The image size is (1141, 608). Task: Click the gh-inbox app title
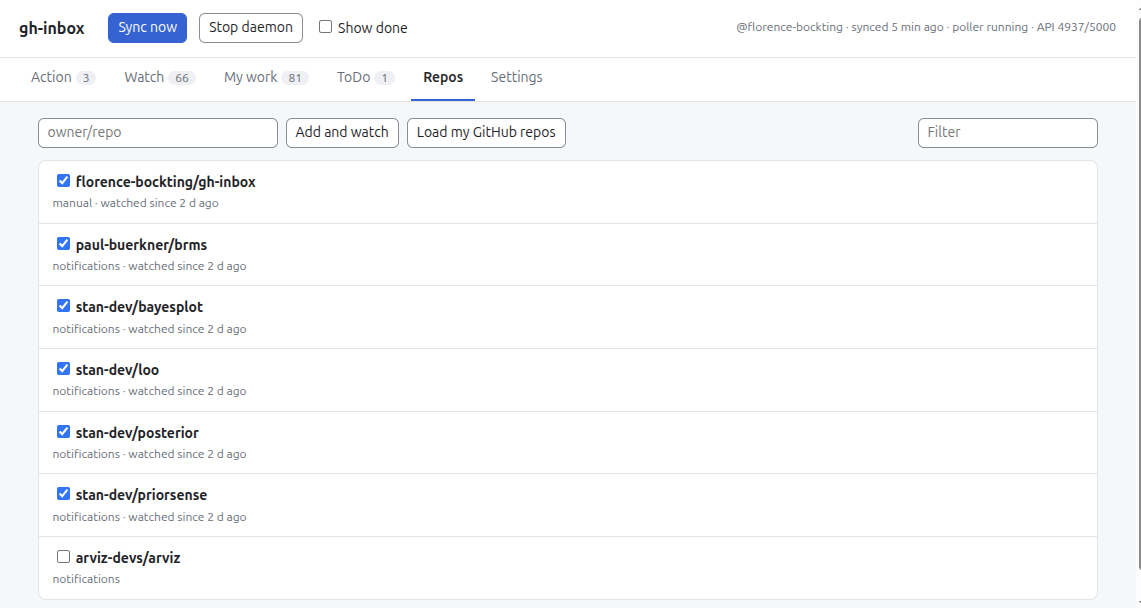click(52, 28)
